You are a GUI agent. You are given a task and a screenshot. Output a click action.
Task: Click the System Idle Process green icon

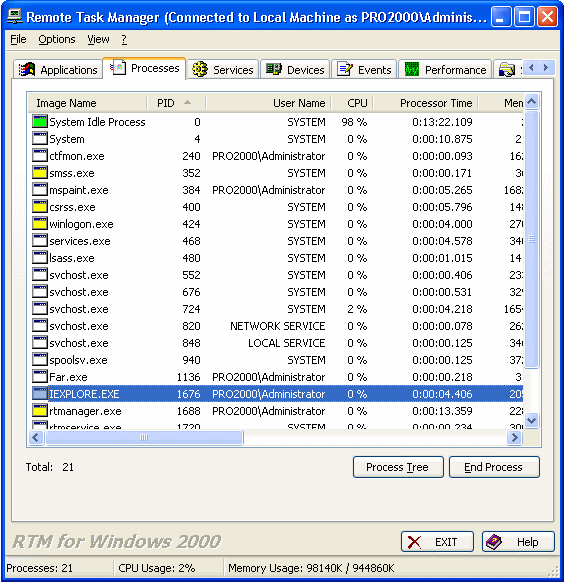(40, 122)
